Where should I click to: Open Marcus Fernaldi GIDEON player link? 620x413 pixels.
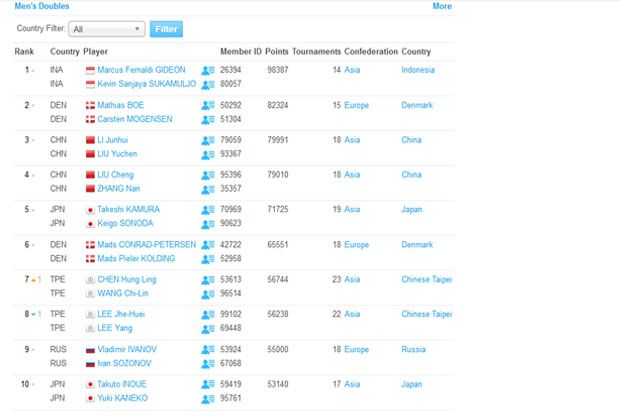[x=141, y=70]
